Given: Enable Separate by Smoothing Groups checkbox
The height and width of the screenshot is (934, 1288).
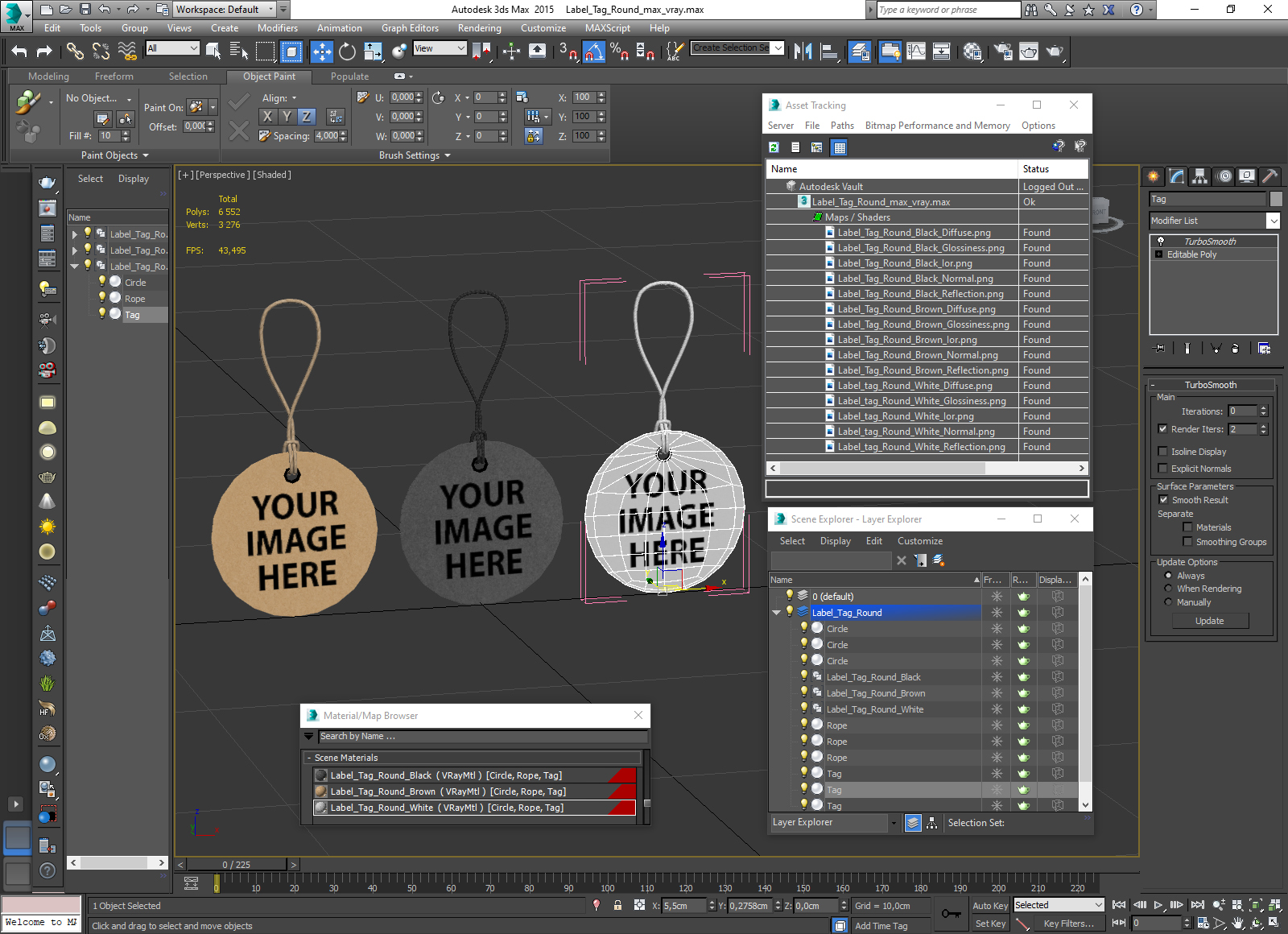Looking at the screenshot, I should (x=1187, y=541).
